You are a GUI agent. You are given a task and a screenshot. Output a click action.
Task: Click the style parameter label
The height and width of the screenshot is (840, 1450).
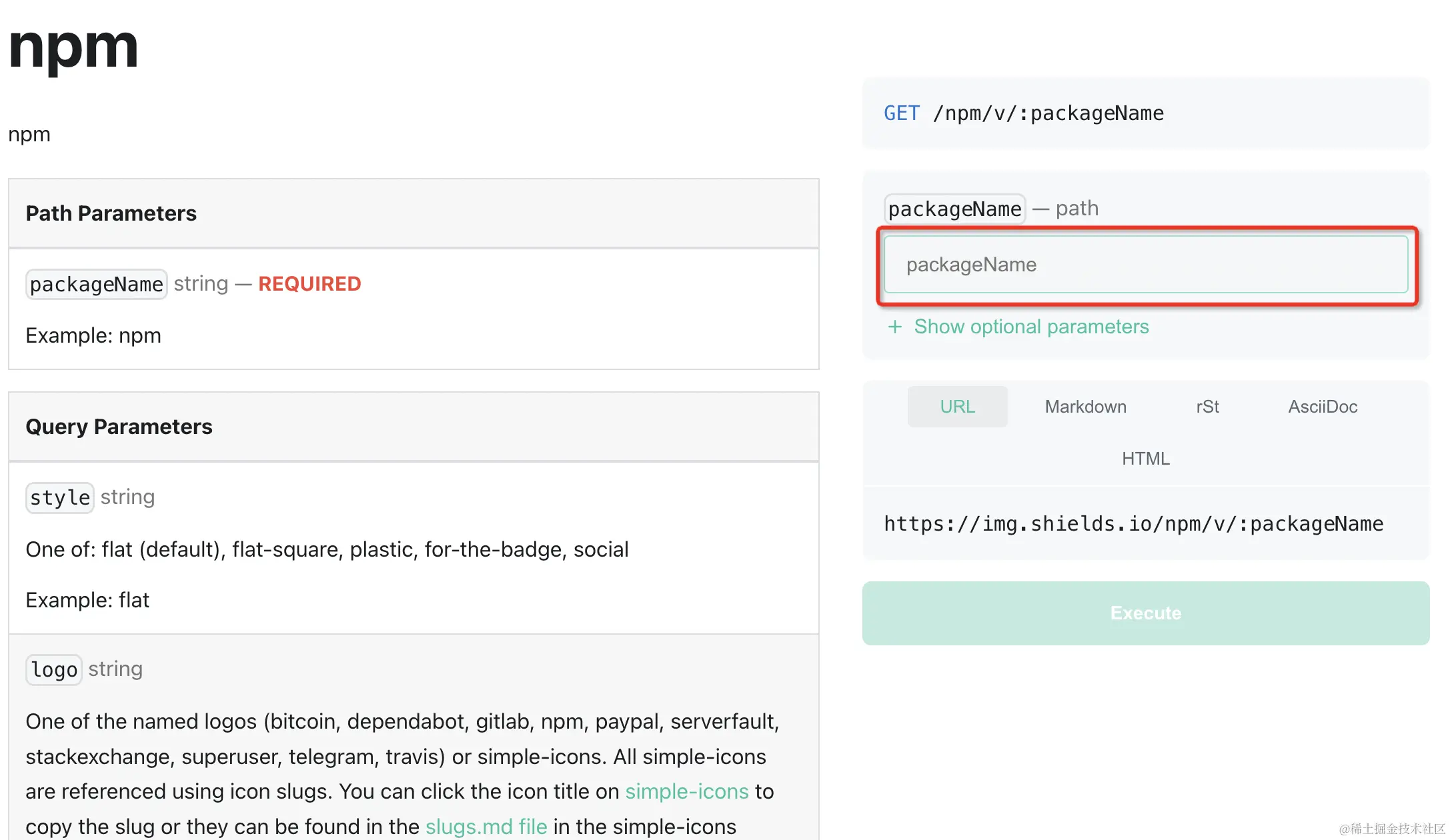pos(60,497)
